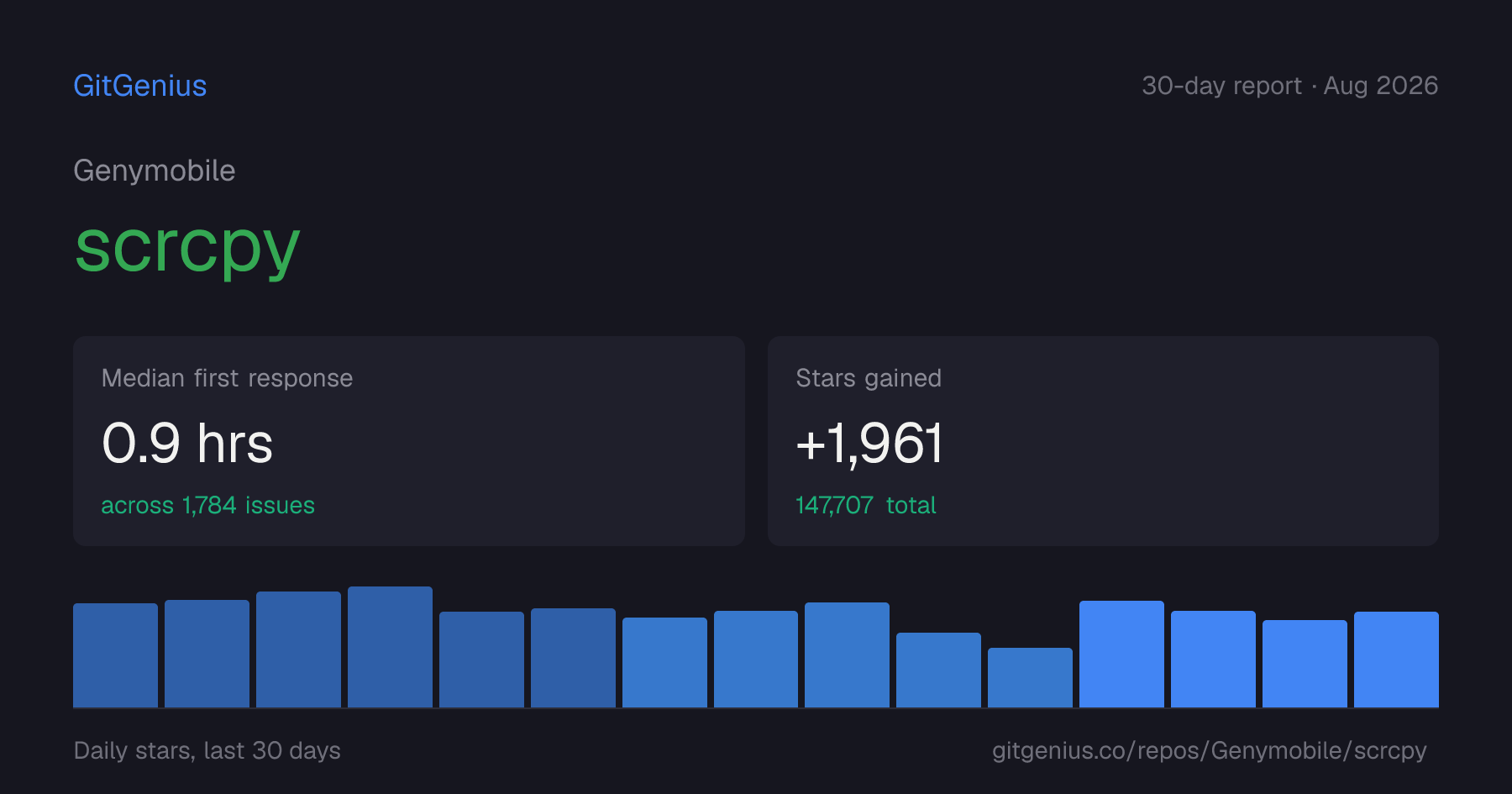The height and width of the screenshot is (794, 1512).
Task: Click the first bar of the daily stars chart
Action: click(x=115, y=655)
